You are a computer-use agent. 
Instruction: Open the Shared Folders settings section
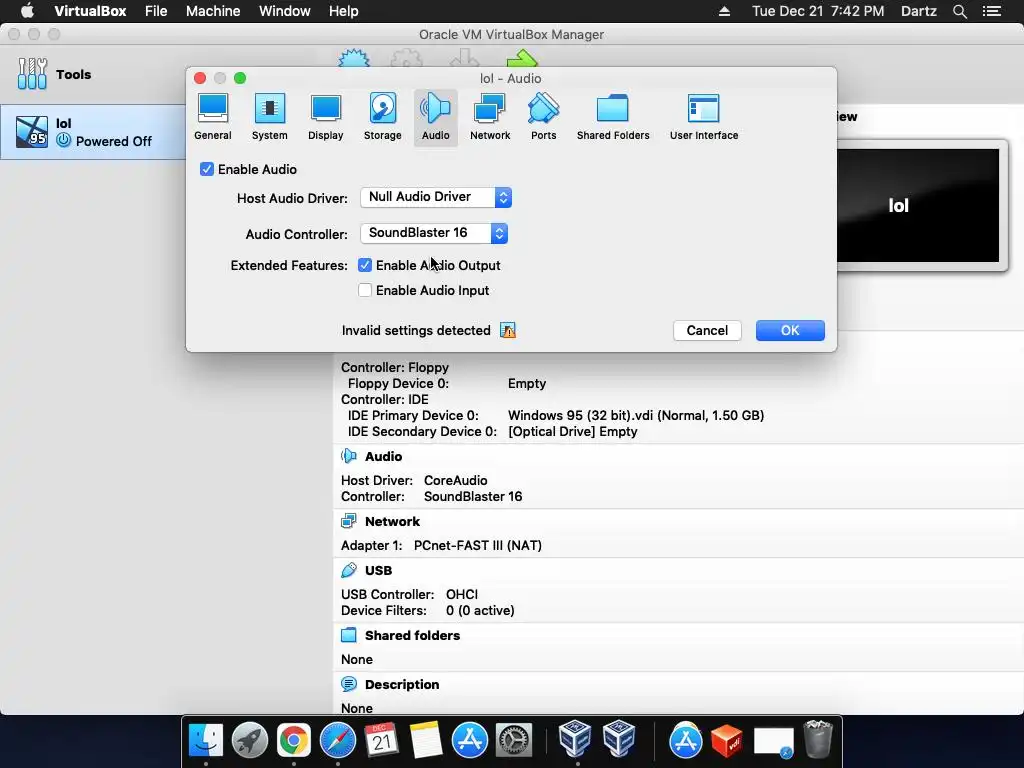coord(613,118)
